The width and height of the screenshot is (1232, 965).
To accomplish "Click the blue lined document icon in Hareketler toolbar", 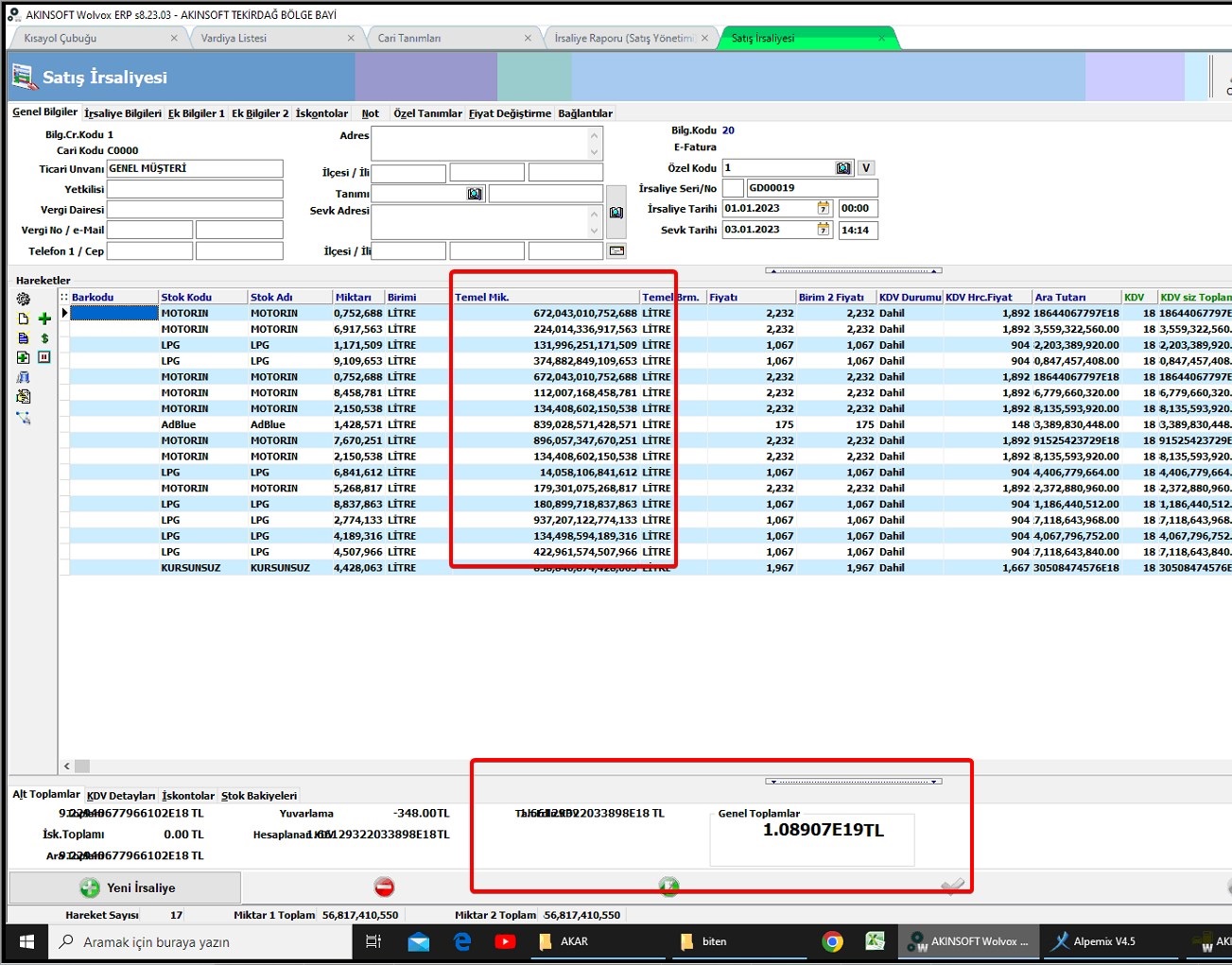I will click(x=24, y=338).
